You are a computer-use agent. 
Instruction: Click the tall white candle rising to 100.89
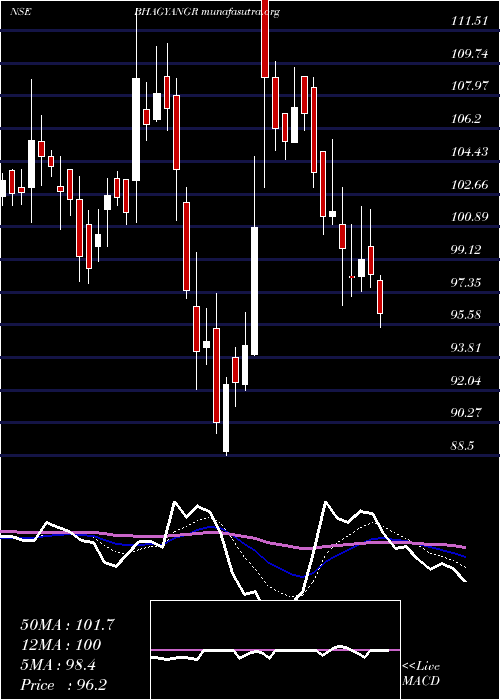click(254, 291)
